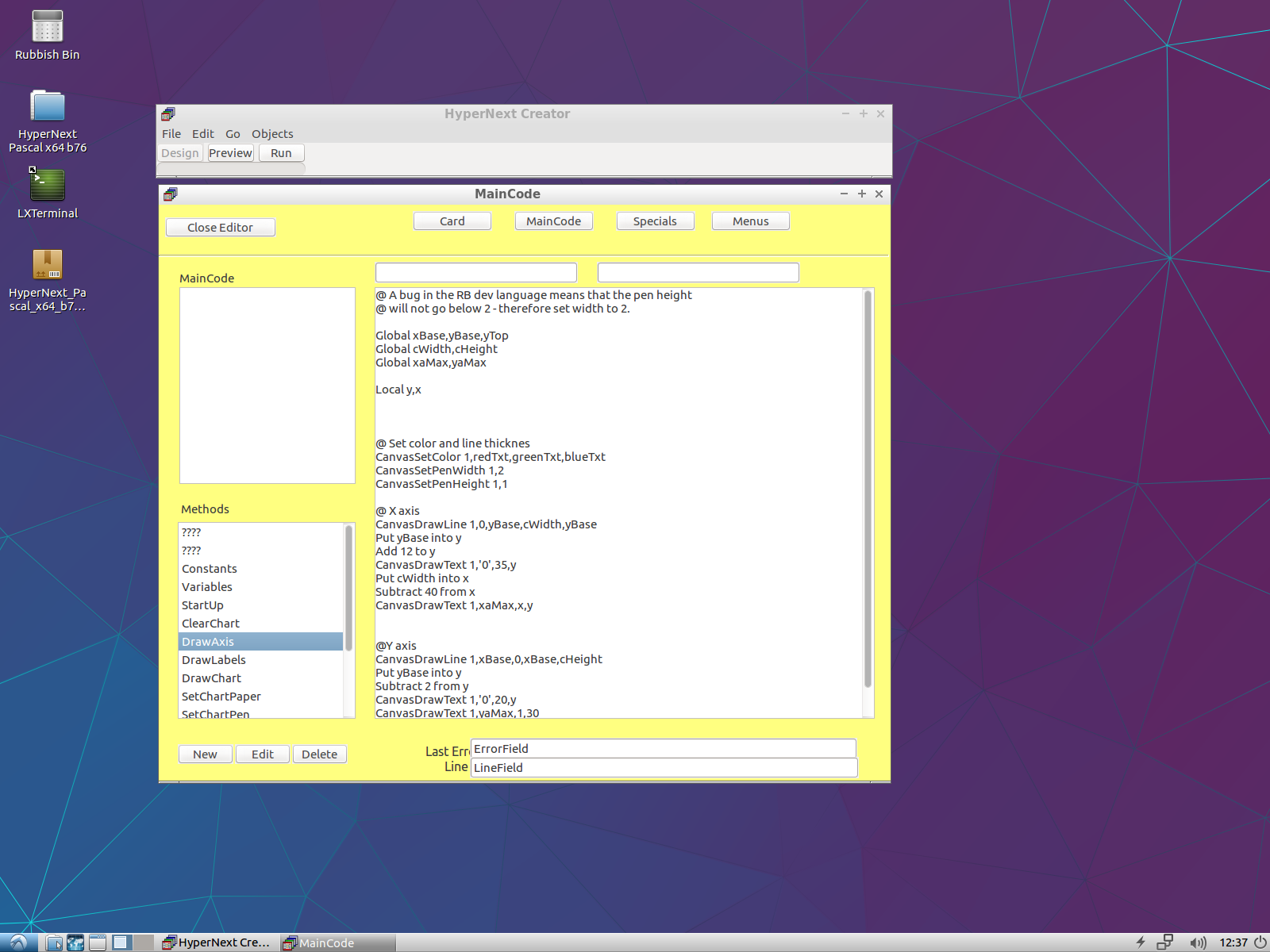Open the File menu in HyperNext Creator
1270x952 pixels.
[171, 134]
